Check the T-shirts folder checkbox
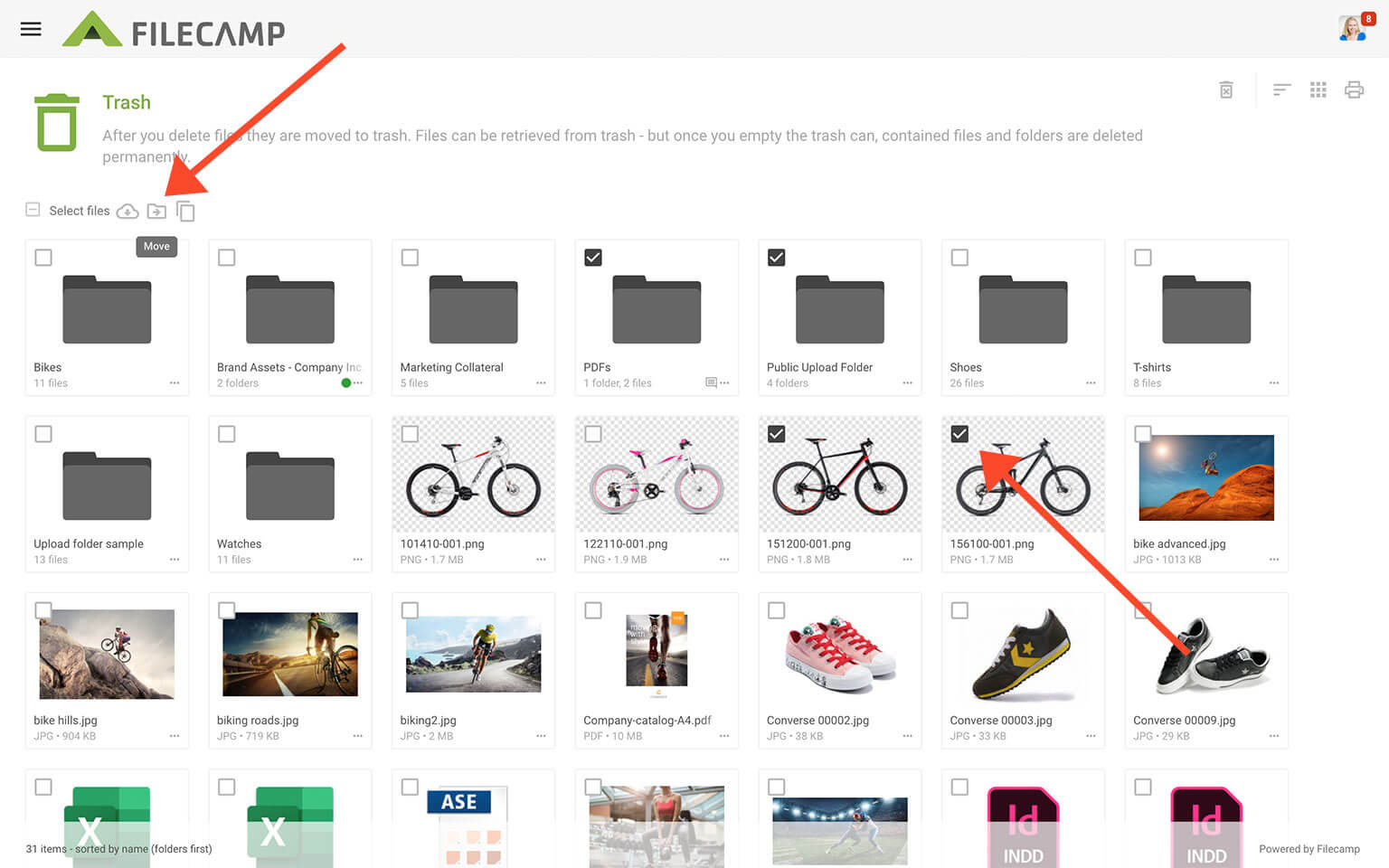Screen dimensions: 1389x868 1143,258
